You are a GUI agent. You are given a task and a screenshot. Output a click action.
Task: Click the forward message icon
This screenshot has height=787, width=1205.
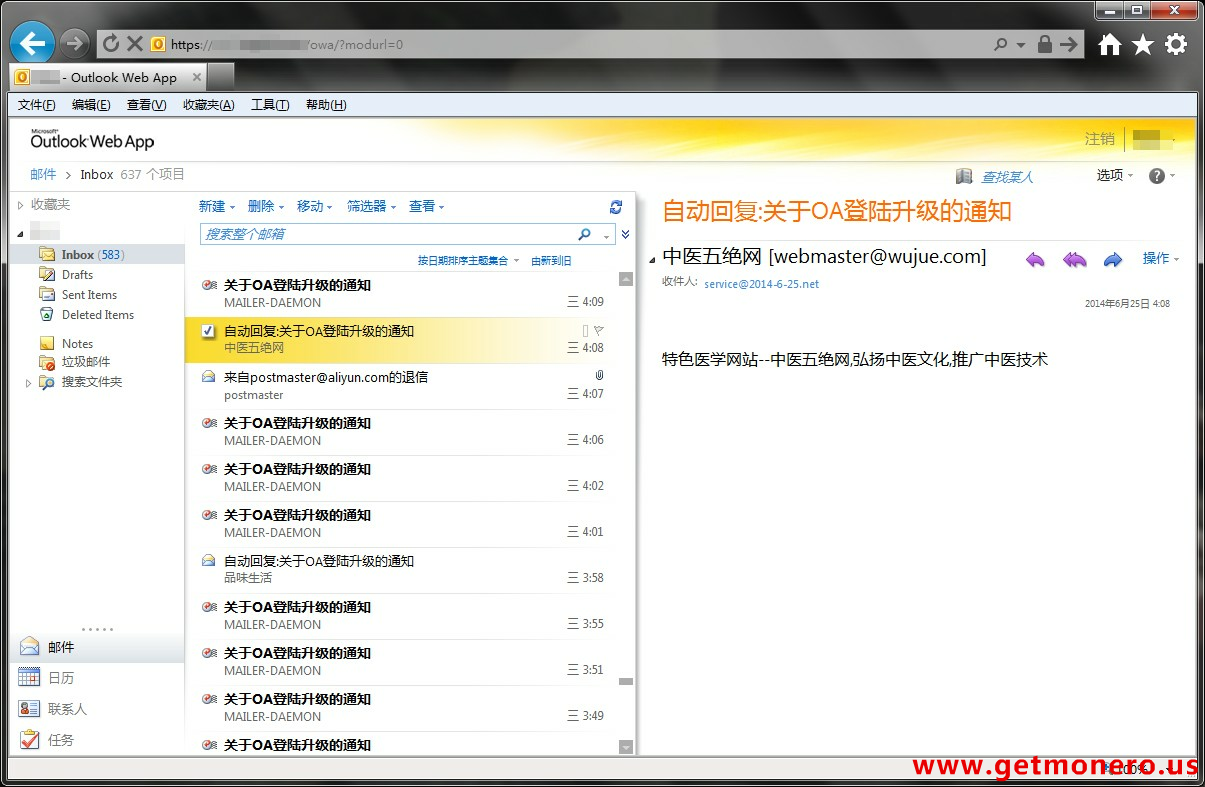click(1112, 259)
